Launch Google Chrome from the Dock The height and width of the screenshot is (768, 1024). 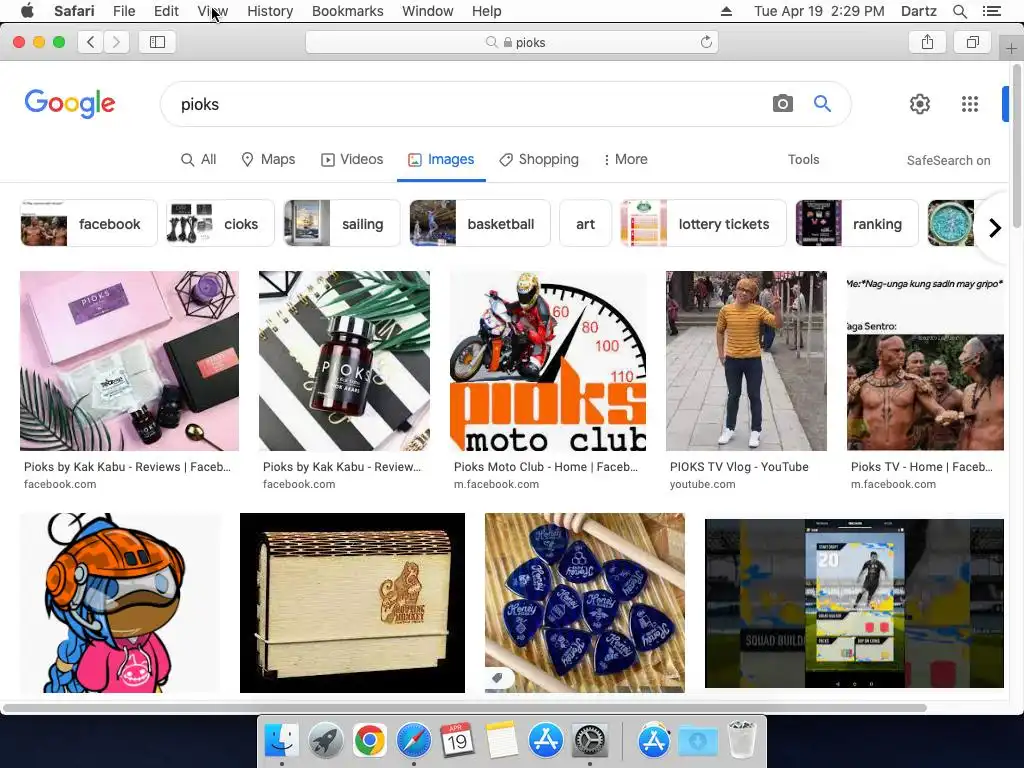(x=370, y=741)
